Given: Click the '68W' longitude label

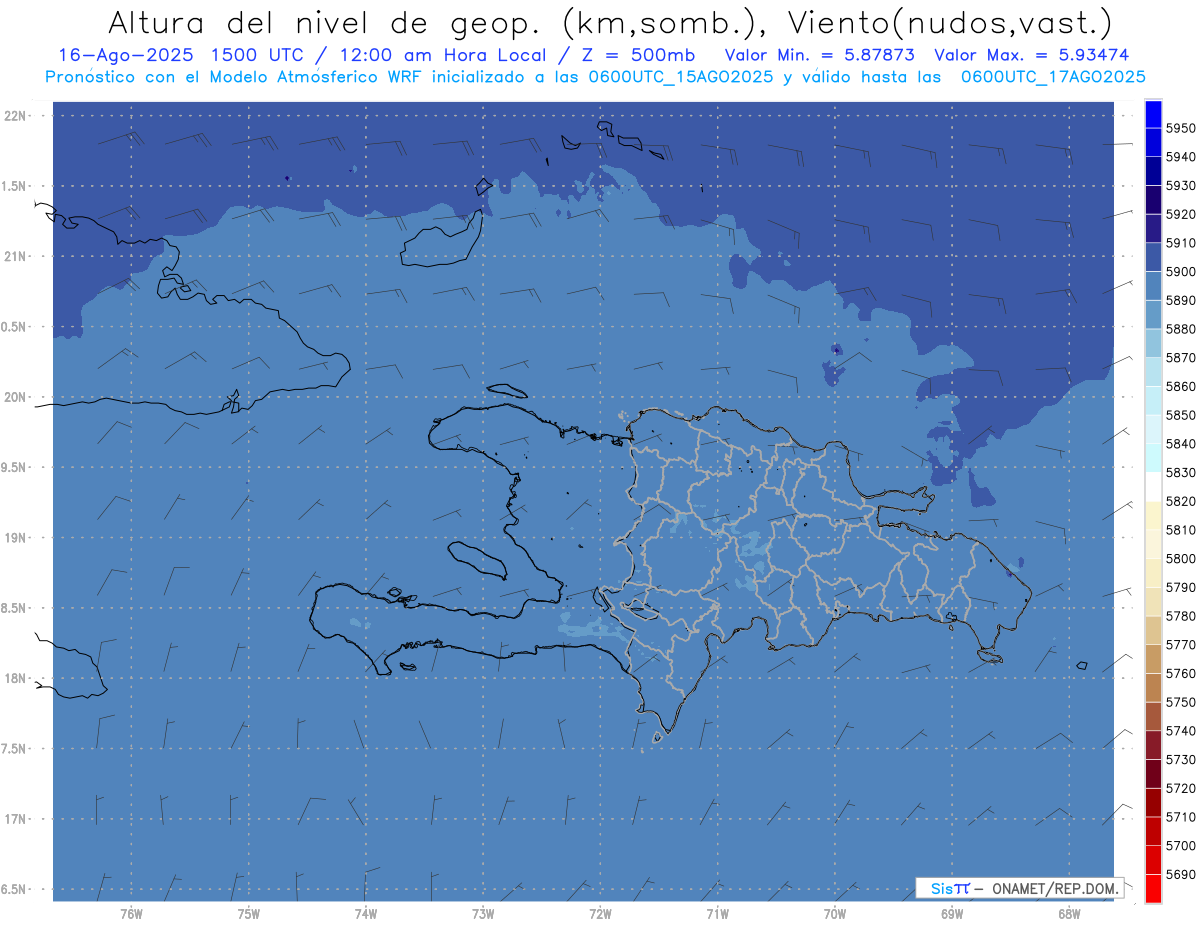Looking at the screenshot, I should [x=1069, y=914].
